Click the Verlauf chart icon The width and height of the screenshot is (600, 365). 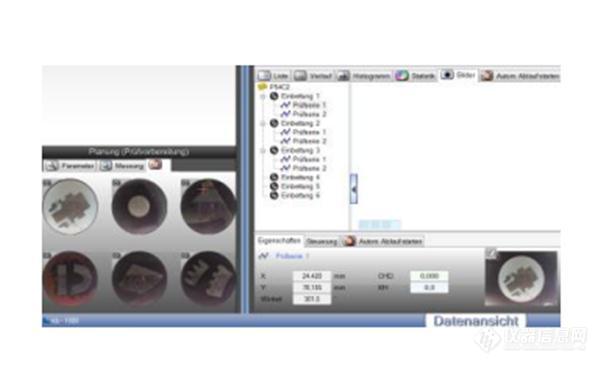coord(300,76)
